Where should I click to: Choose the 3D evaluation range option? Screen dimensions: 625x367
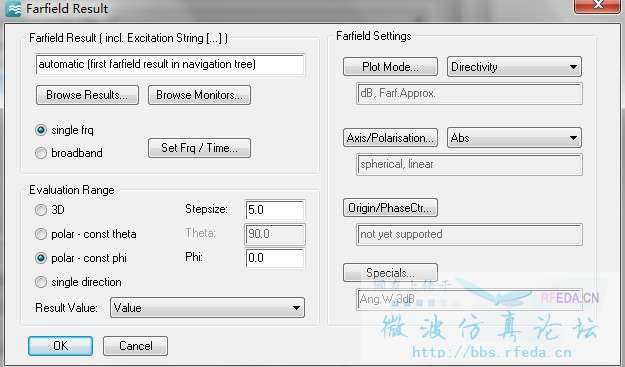click(41, 210)
